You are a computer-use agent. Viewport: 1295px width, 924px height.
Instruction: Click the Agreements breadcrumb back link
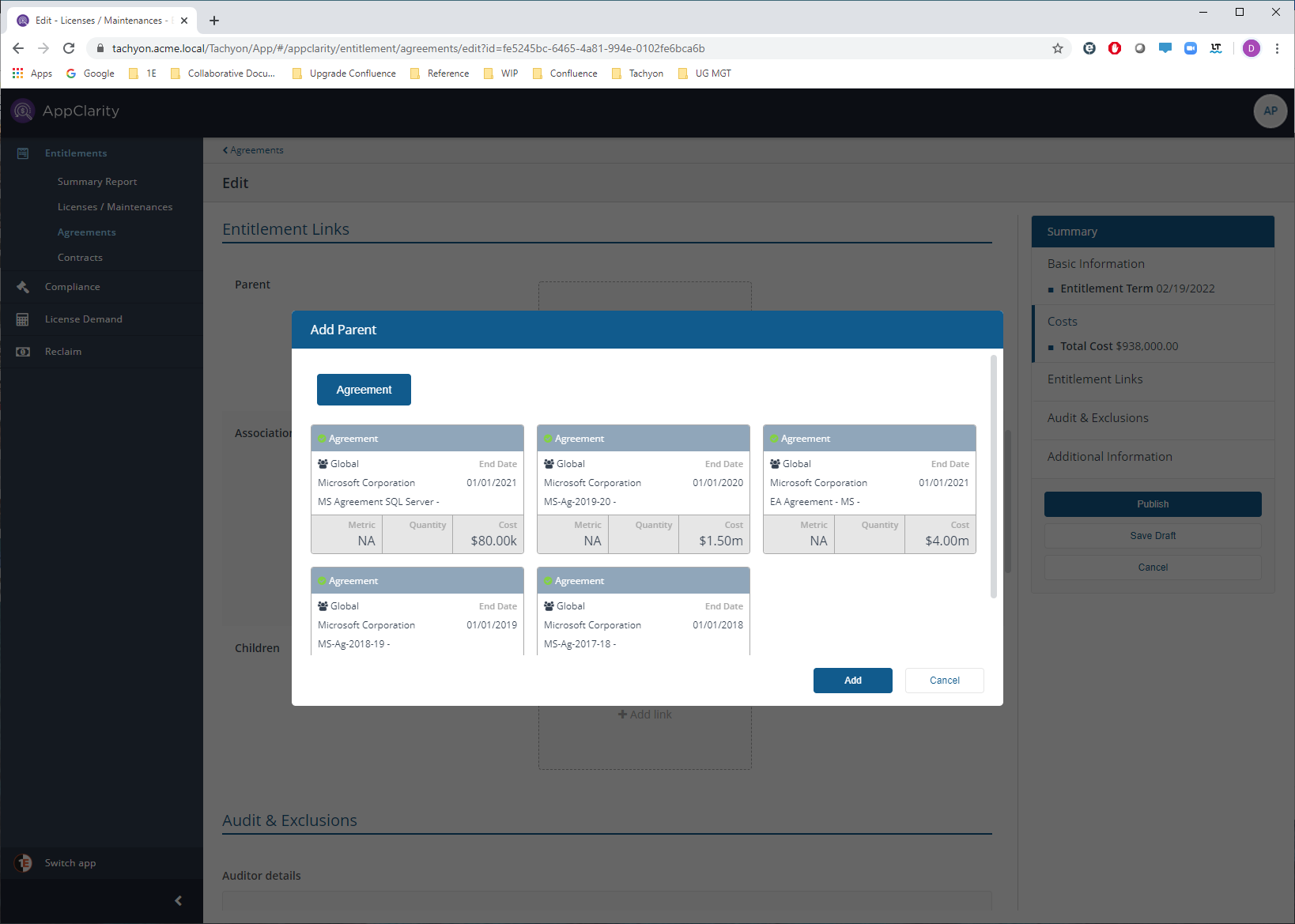tap(253, 150)
